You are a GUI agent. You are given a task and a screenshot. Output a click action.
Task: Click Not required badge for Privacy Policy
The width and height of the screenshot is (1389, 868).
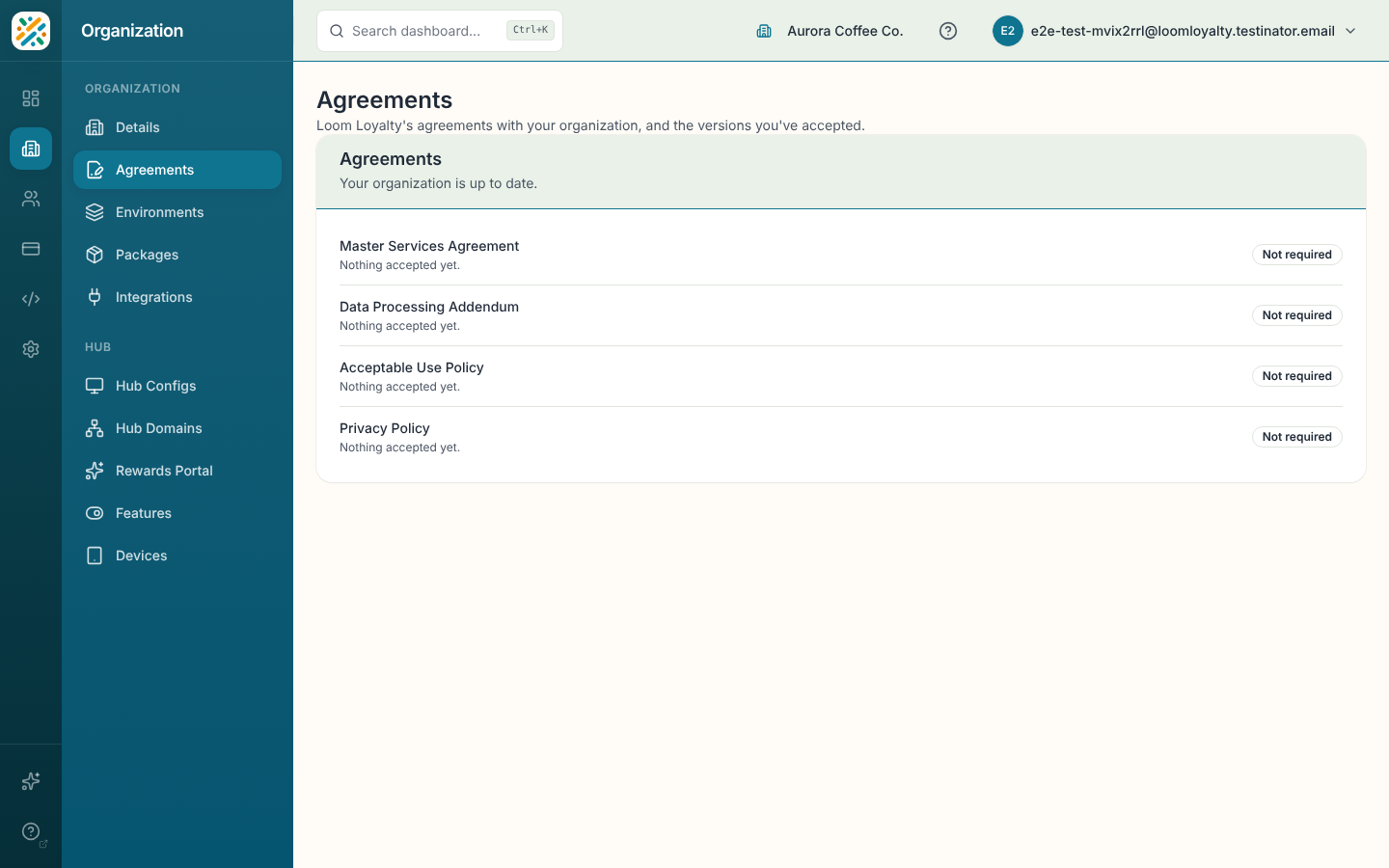(x=1297, y=437)
